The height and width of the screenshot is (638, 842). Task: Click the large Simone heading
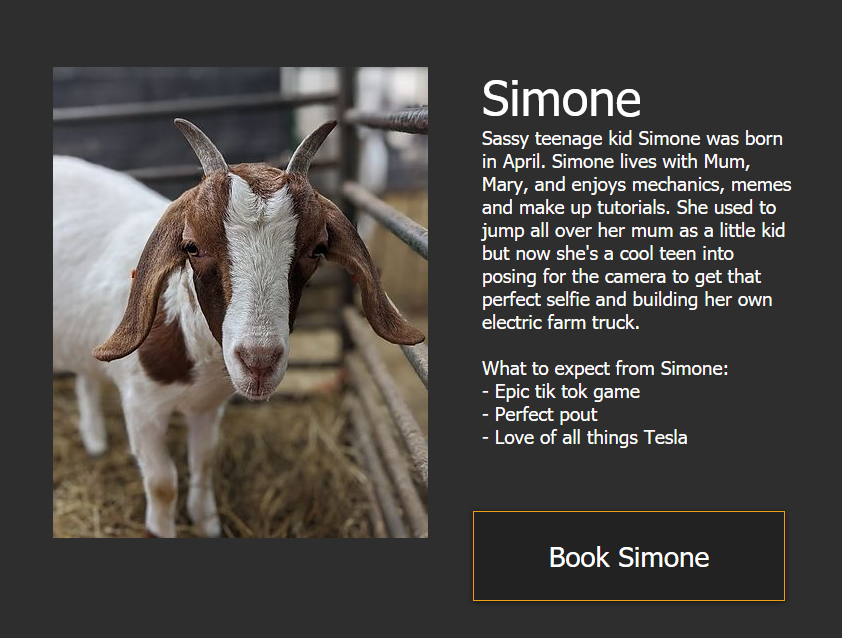(561, 98)
